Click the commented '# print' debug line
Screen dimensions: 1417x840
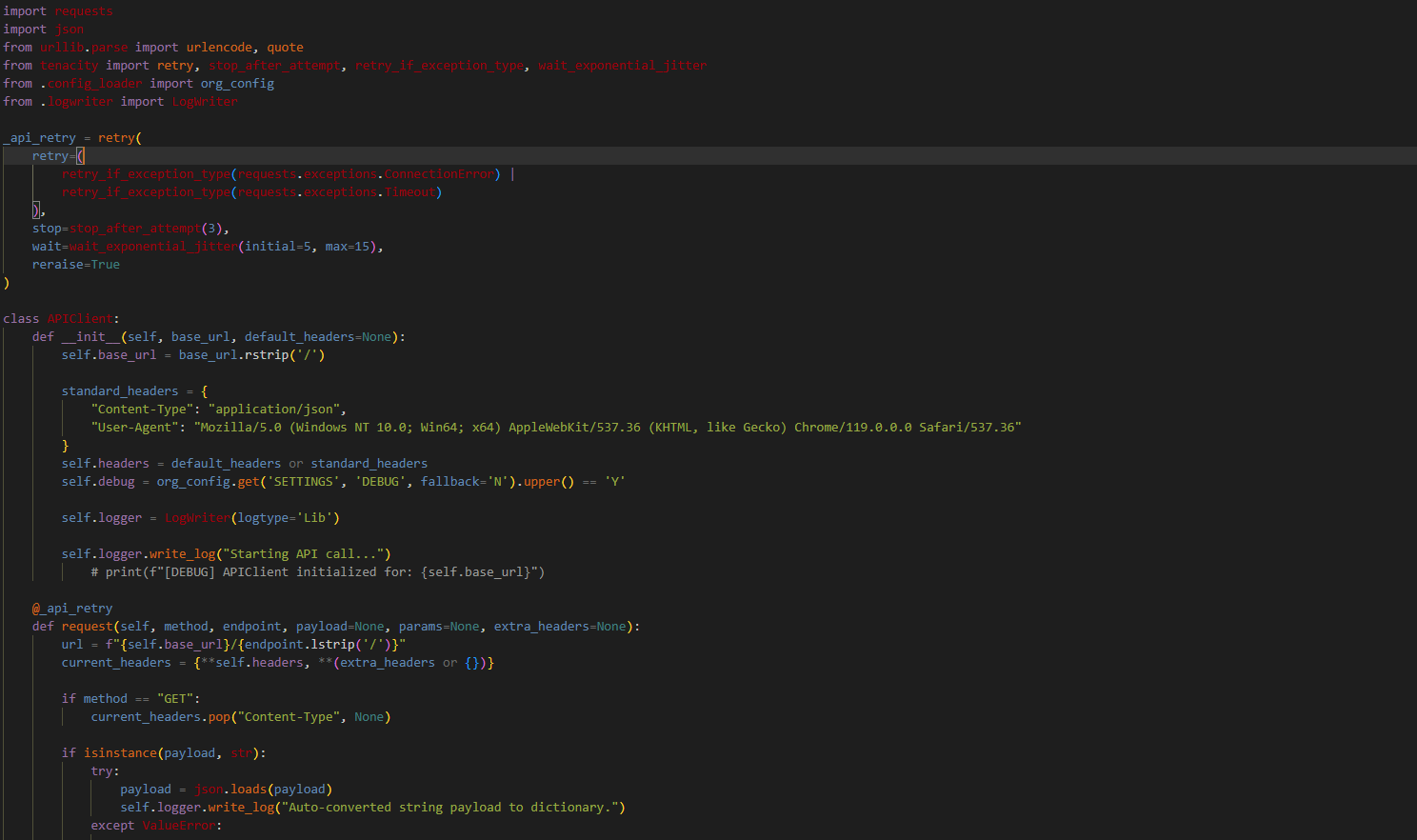tap(318, 572)
